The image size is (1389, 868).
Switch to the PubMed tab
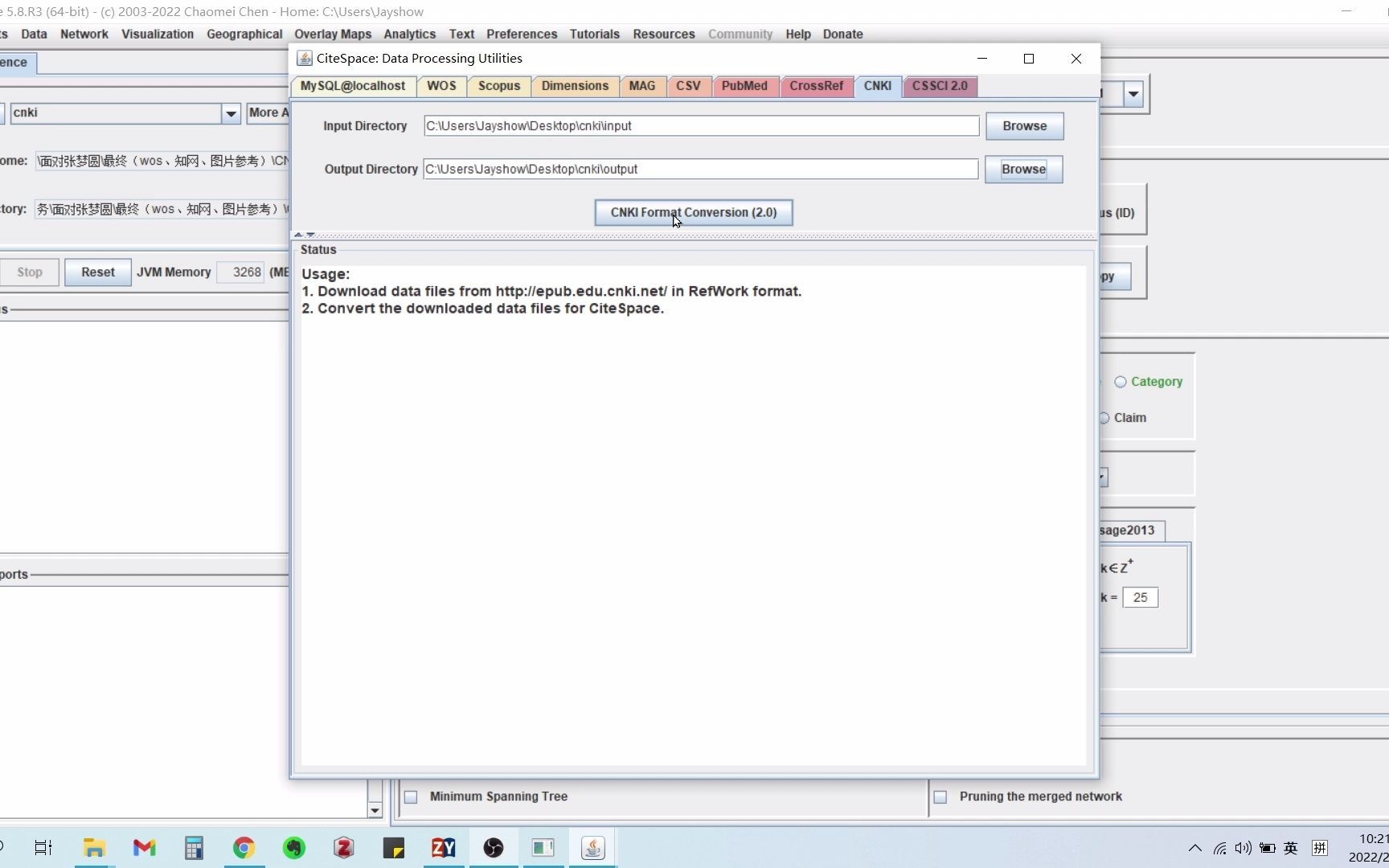(x=744, y=86)
